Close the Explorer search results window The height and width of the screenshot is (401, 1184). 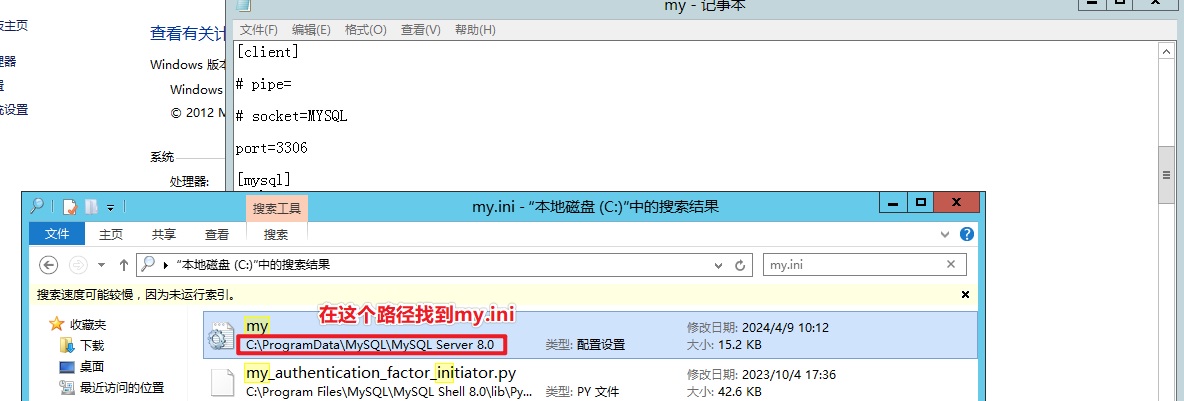956,203
